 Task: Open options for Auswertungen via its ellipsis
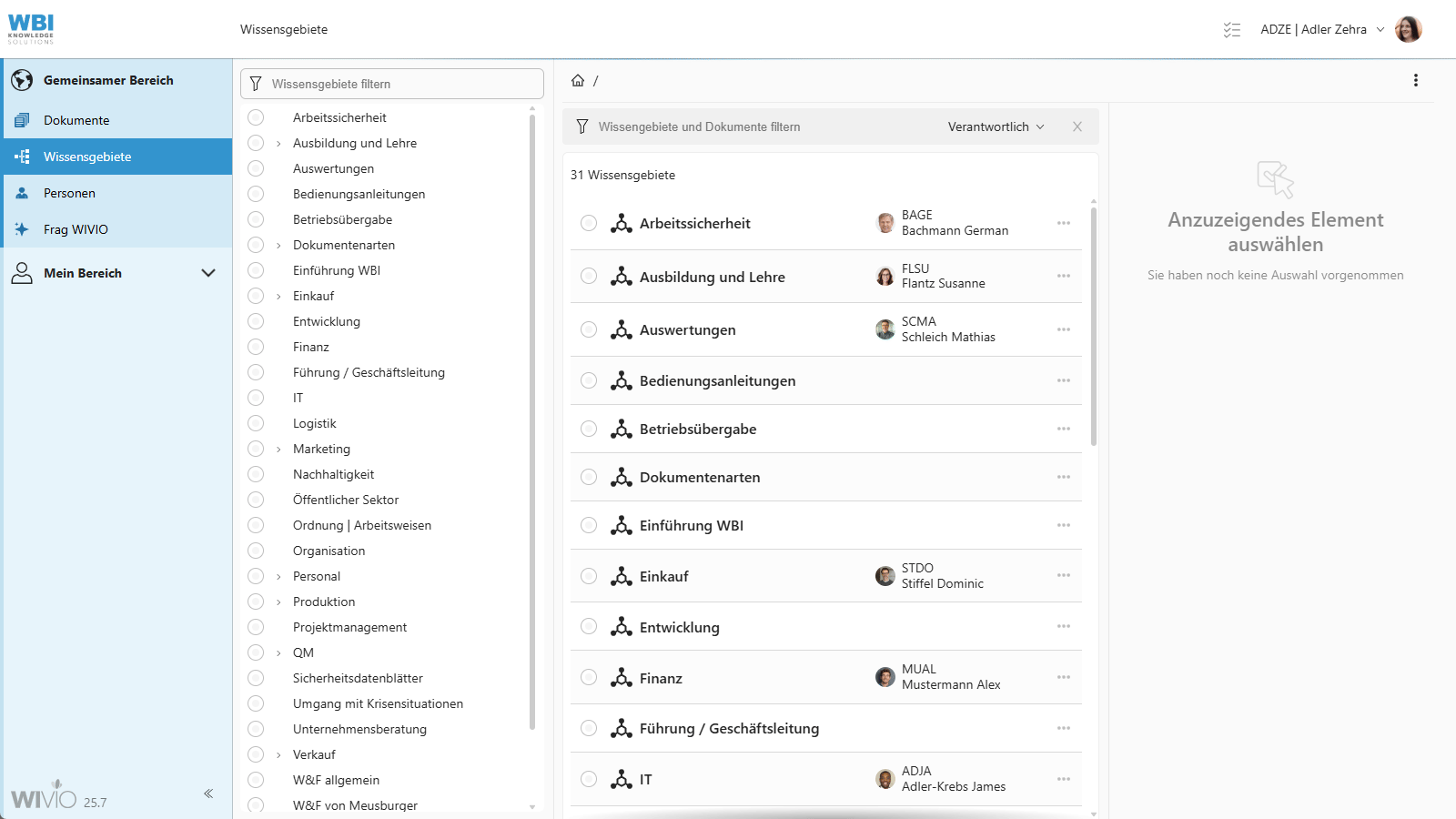(x=1063, y=329)
